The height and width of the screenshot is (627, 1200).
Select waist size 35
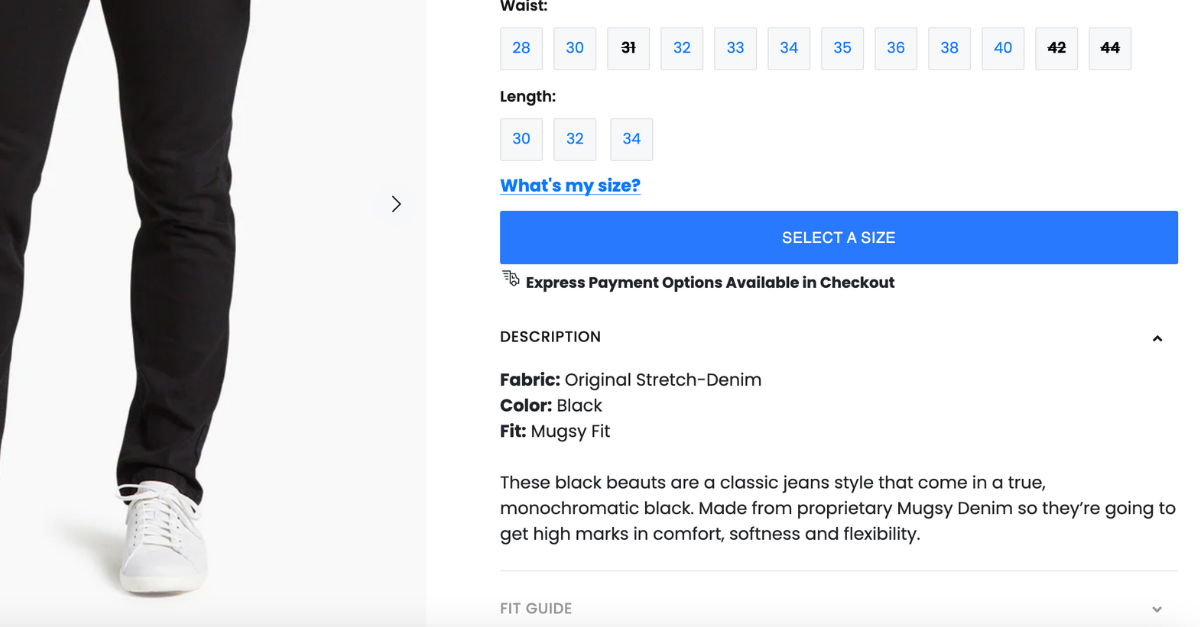point(842,47)
